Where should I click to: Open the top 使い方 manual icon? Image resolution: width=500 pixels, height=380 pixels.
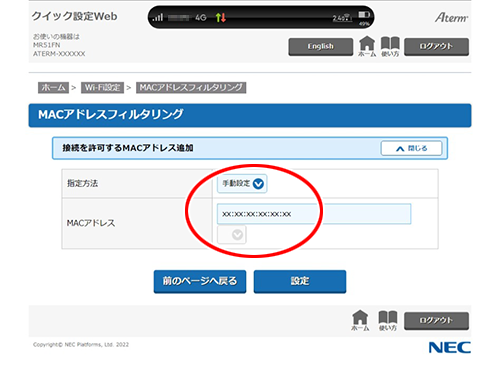390,46
